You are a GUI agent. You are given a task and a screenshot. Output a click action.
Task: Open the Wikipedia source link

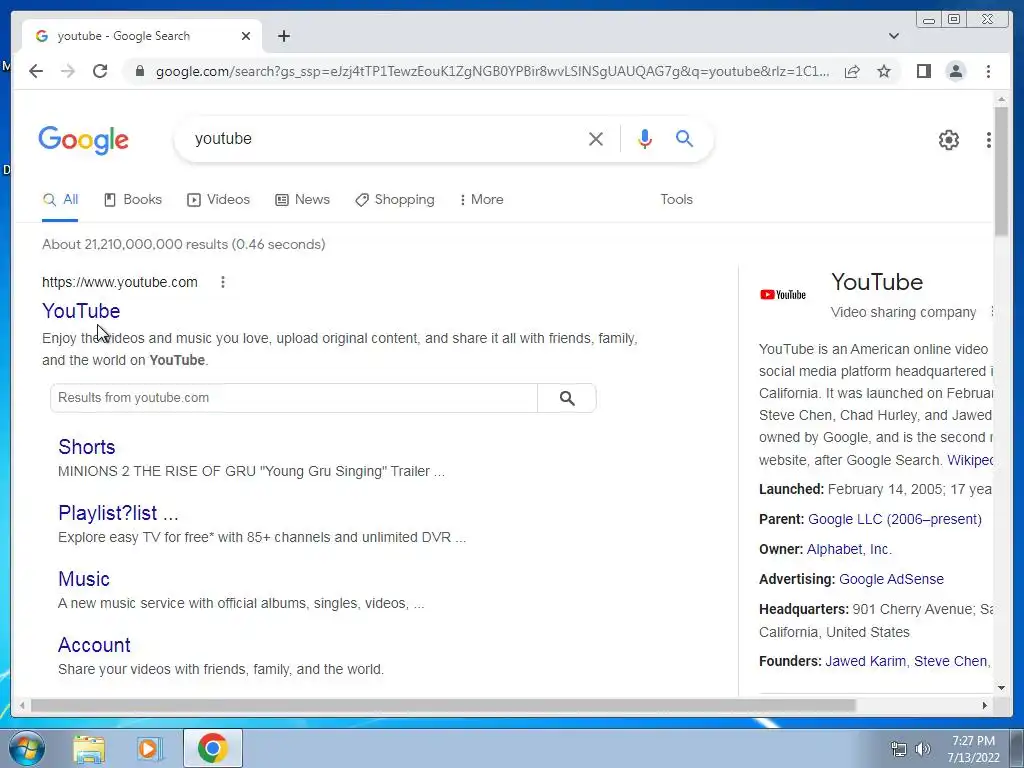click(x=970, y=460)
